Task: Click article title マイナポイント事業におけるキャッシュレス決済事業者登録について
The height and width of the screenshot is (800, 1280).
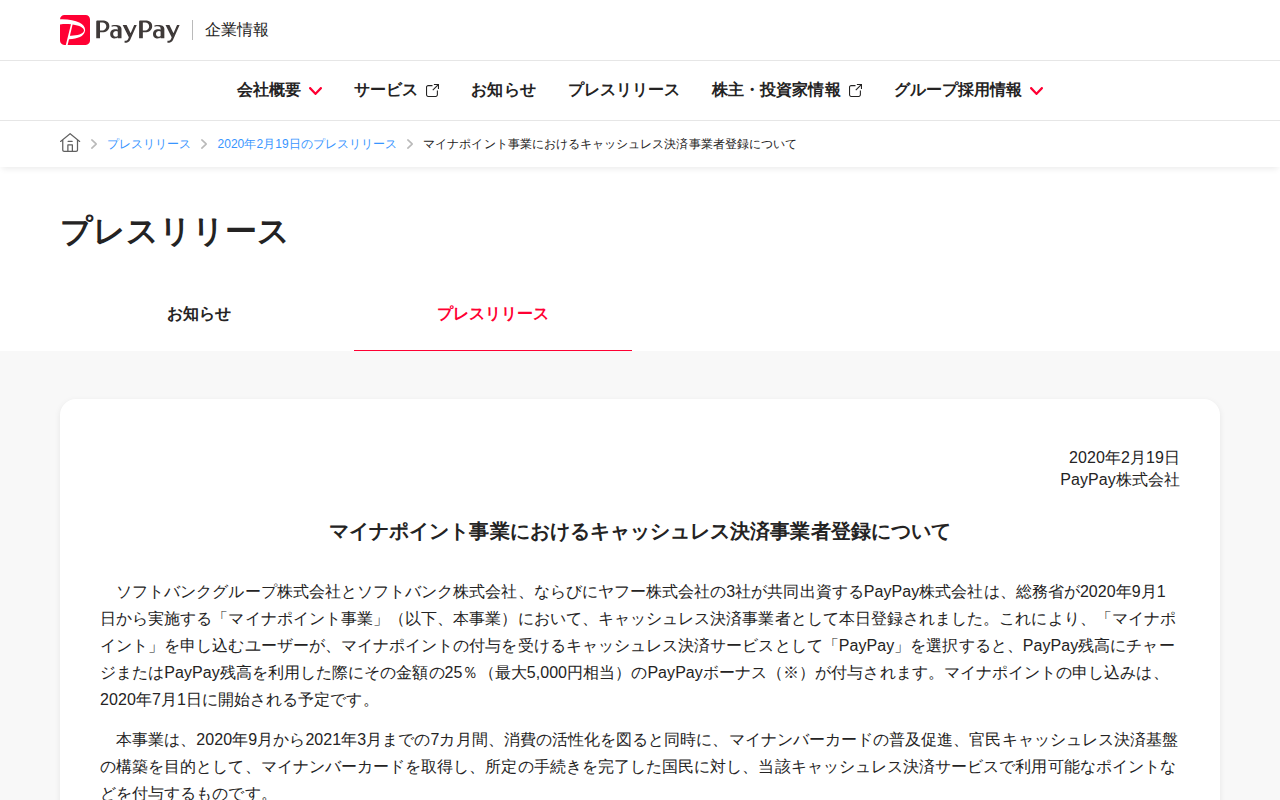Action: pos(640,531)
